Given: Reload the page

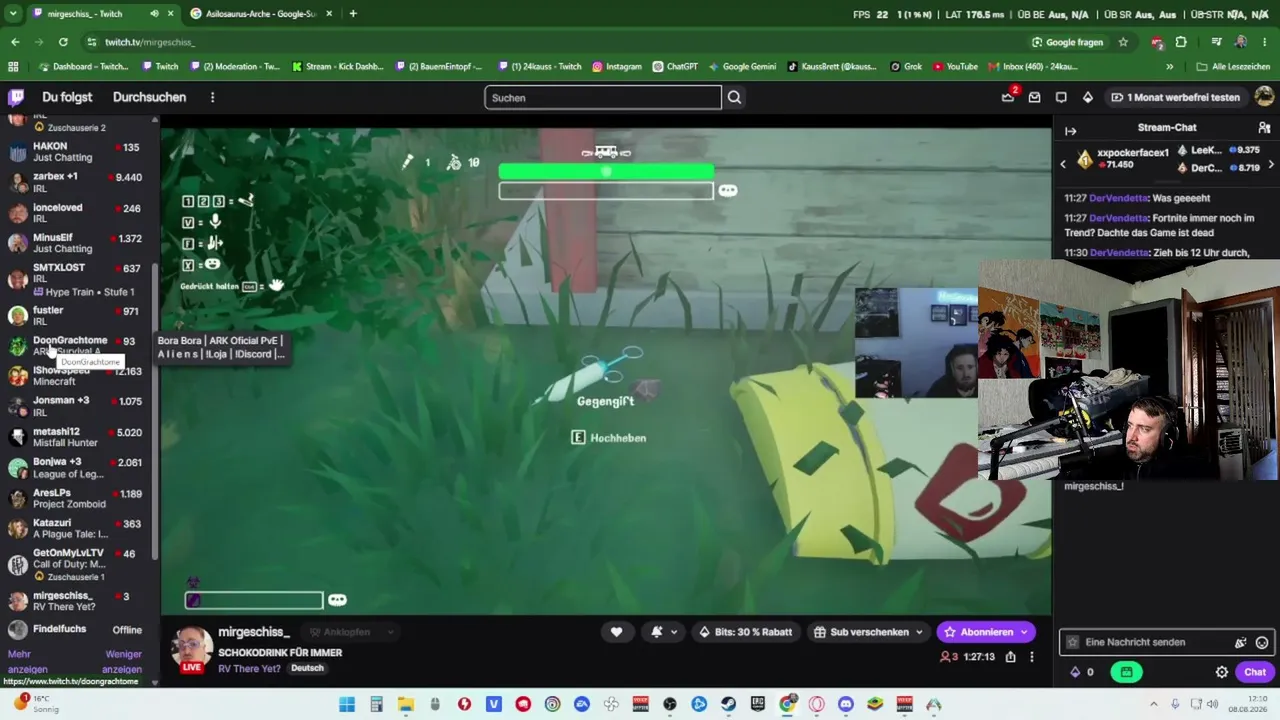Looking at the screenshot, I should point(63,42).
